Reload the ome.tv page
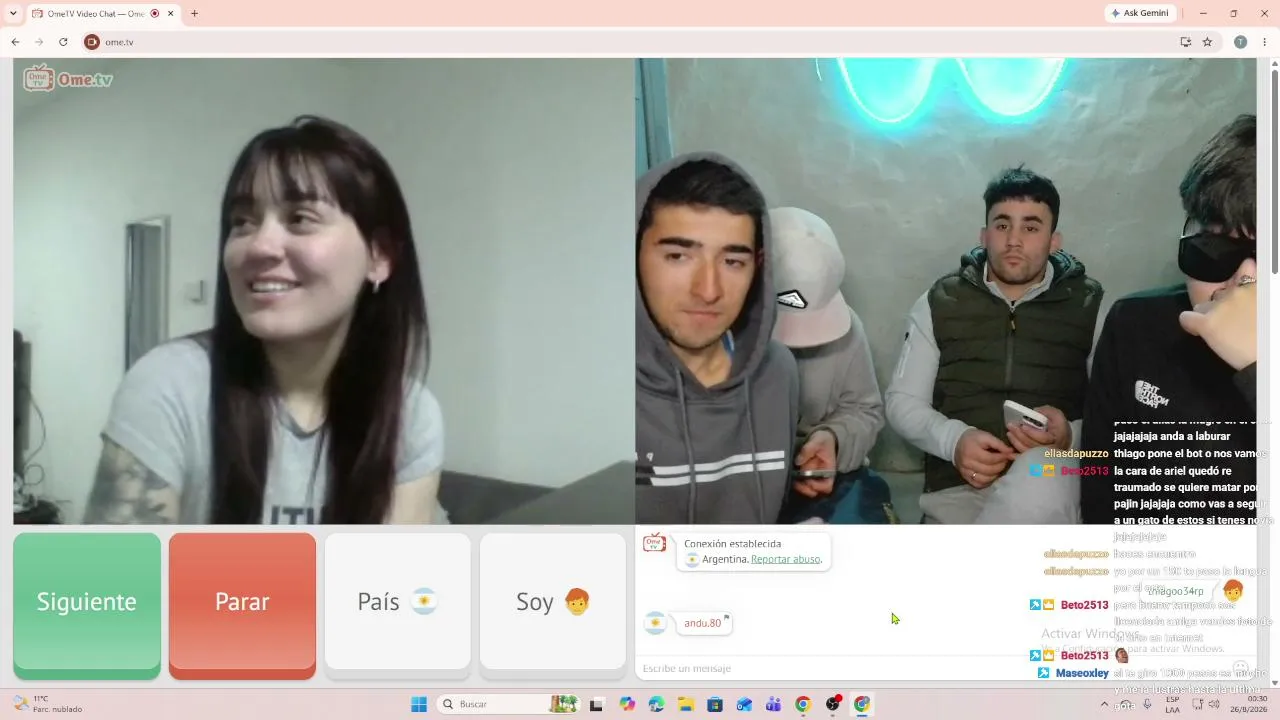The width and height of the screenshot is (1280, 720). (63, 42)
